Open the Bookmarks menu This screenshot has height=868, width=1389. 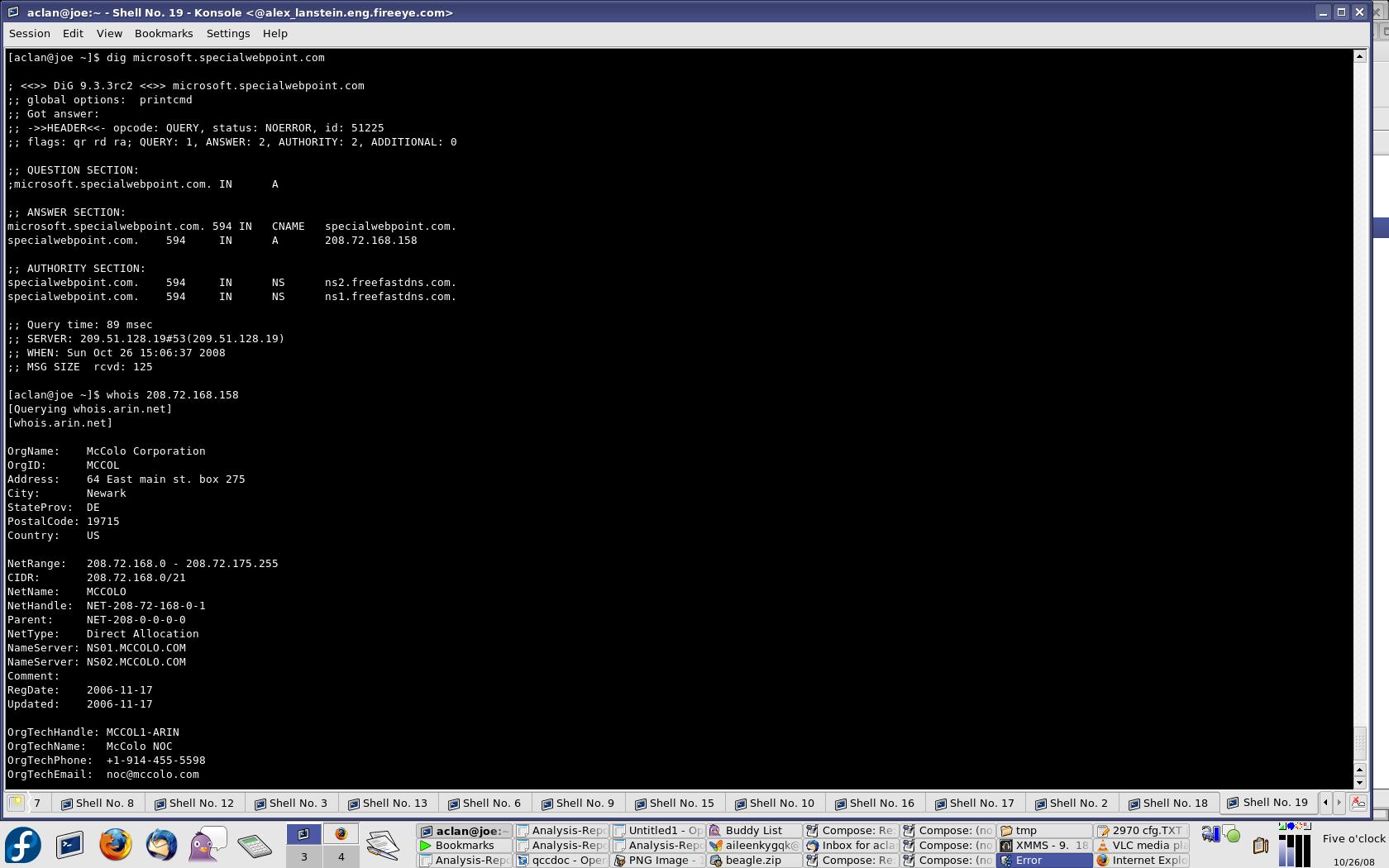[x=164, y=34]
